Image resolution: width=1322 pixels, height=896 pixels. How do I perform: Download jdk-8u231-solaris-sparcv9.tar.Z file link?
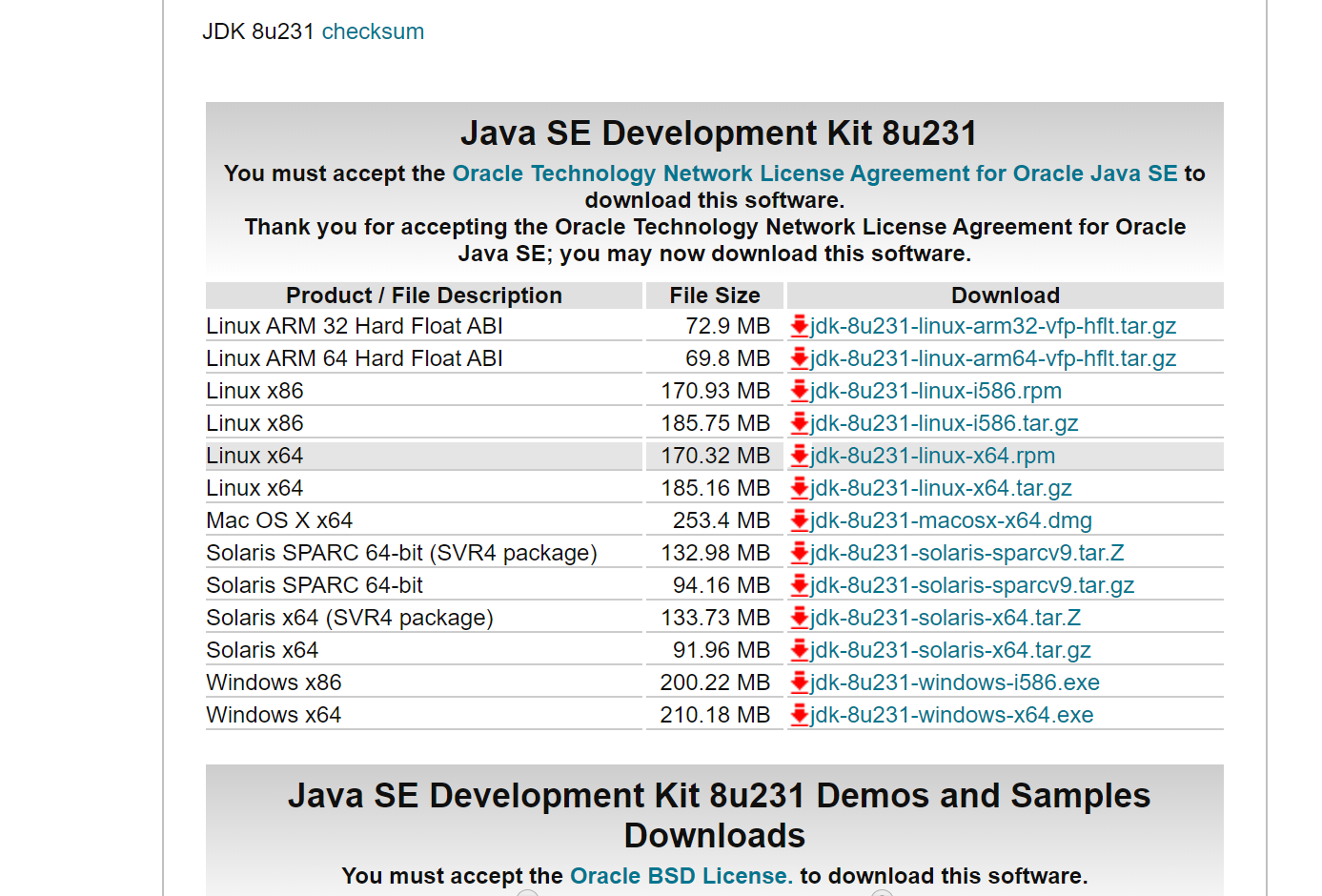coord(967,553)
